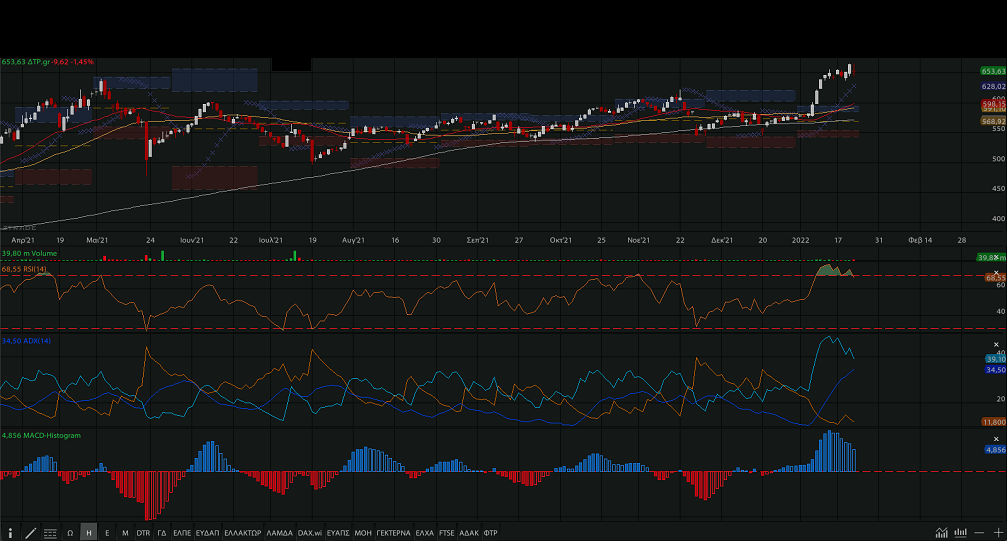The height and width of the screenshot is (541, 1007).
Task: Click the green 653,63 price label
Action: [x=992, y=71]
